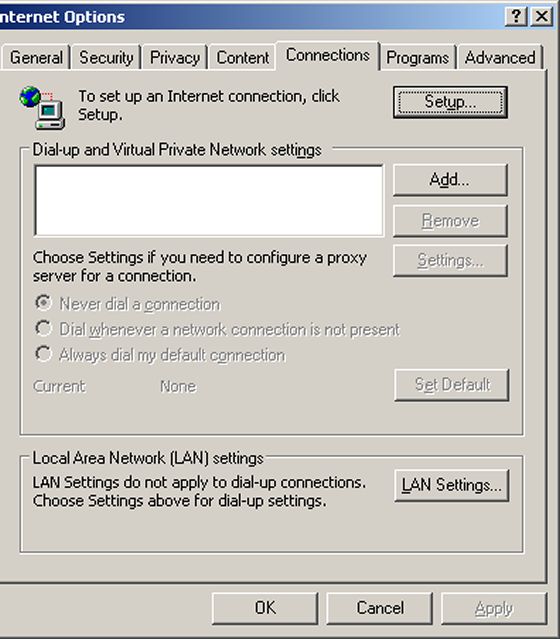Select the Connections tab
Image resolution: width=560 pixels, height=639 pixels.
coord(328,55)
